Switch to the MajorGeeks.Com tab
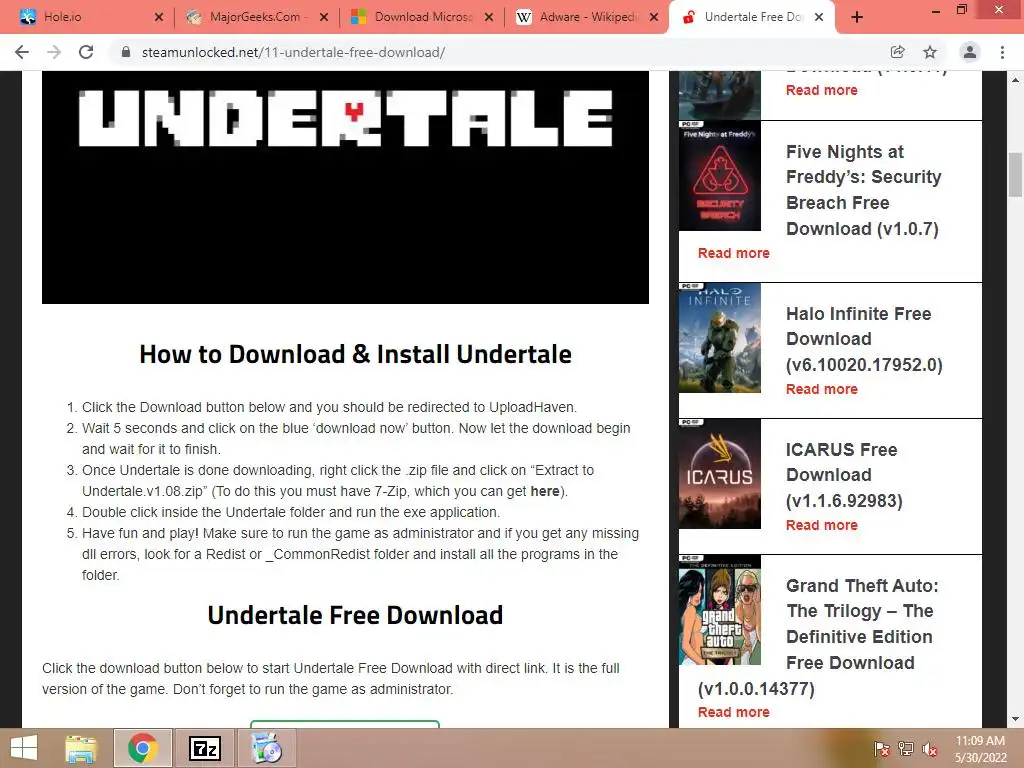This screenshot has width=1024, height=768. pyautogui.click(x=257, y=18)
